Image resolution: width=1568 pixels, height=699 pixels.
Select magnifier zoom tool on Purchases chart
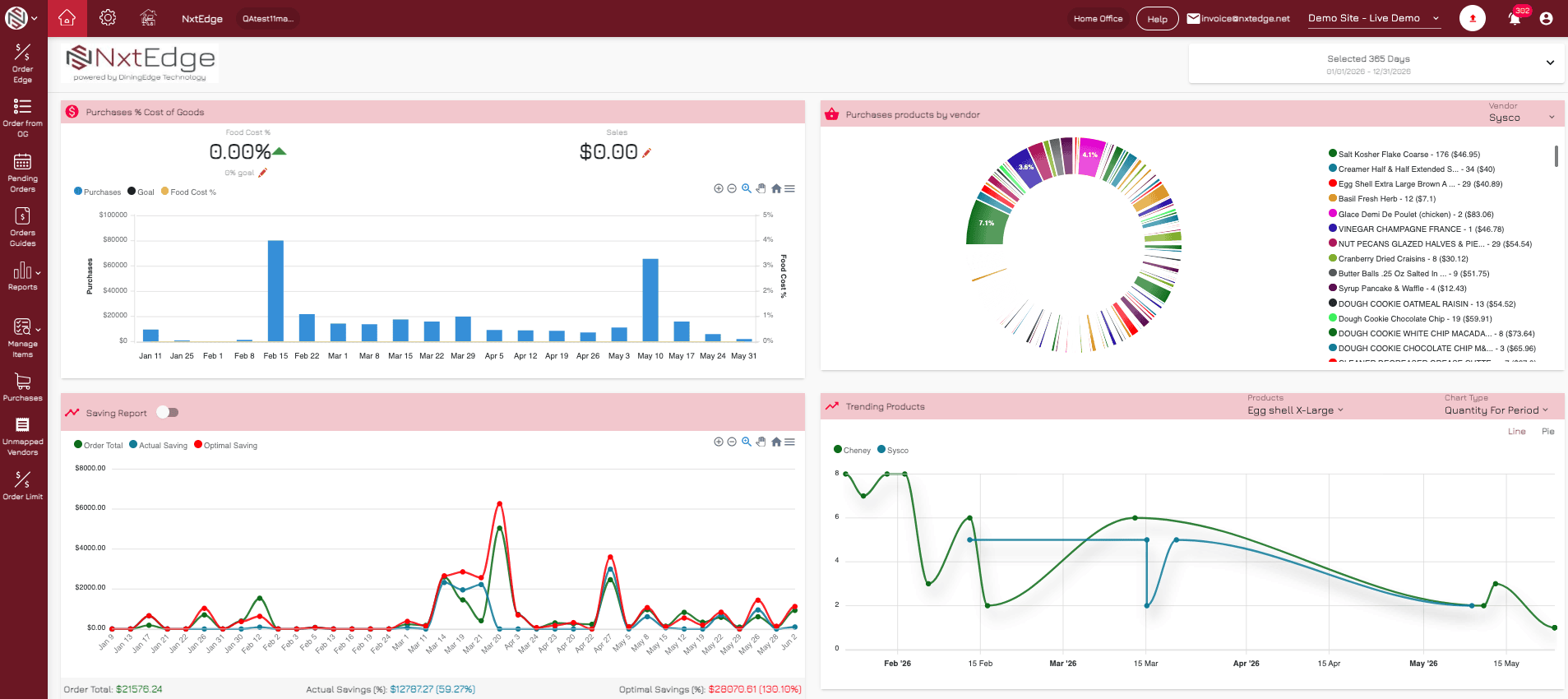click(747, 188)
